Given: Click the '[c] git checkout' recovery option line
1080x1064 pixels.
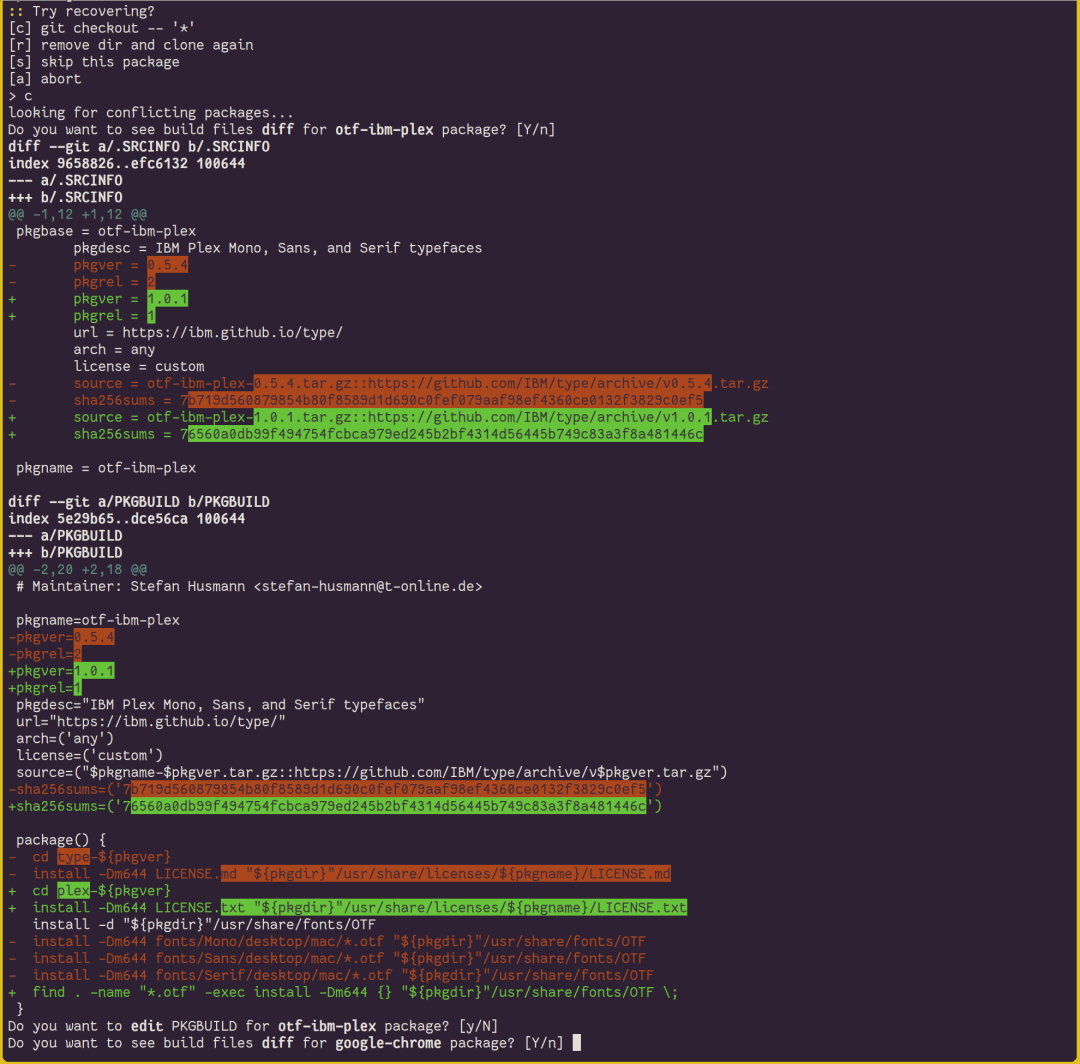Looking at the screenshot, I should 102,28.
